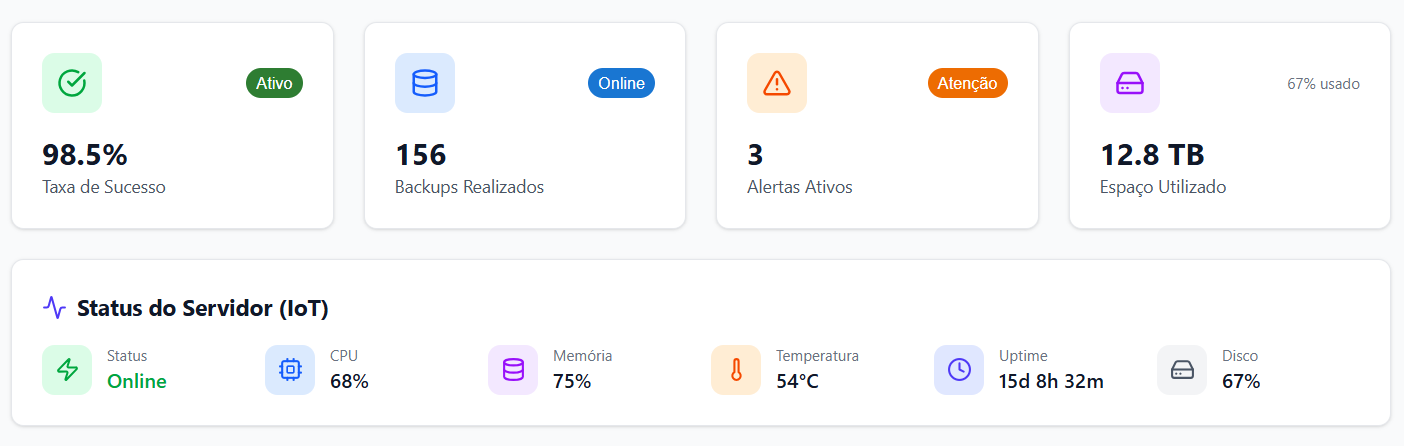
Task: Click the purple hard drive storage icon
Action: [1130, 83]
